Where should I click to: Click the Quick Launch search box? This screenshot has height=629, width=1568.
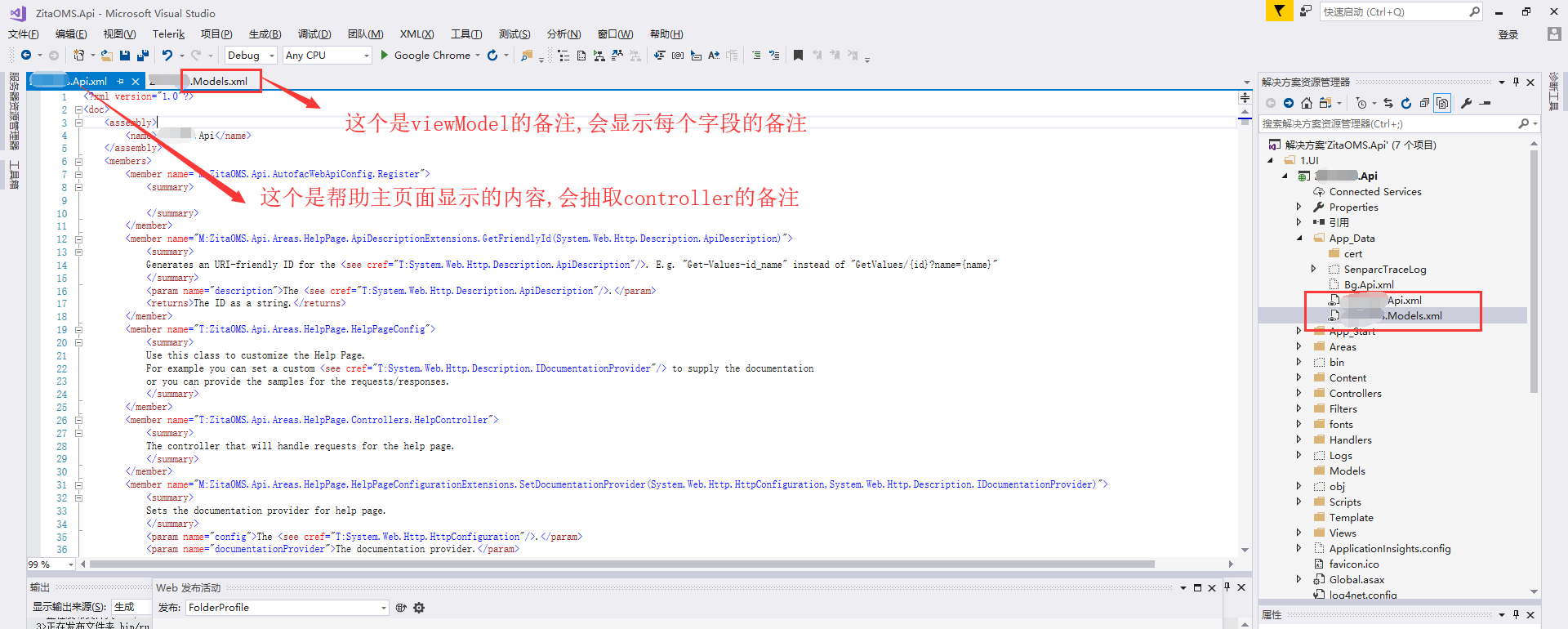(x=1401, y=11)
